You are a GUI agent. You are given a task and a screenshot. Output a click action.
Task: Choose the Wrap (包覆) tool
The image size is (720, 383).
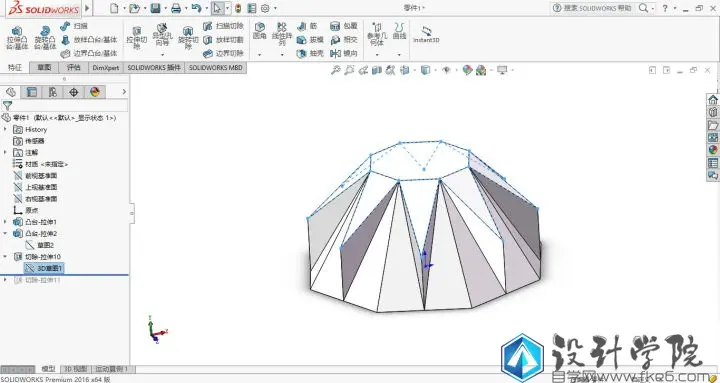pos(344,26)
